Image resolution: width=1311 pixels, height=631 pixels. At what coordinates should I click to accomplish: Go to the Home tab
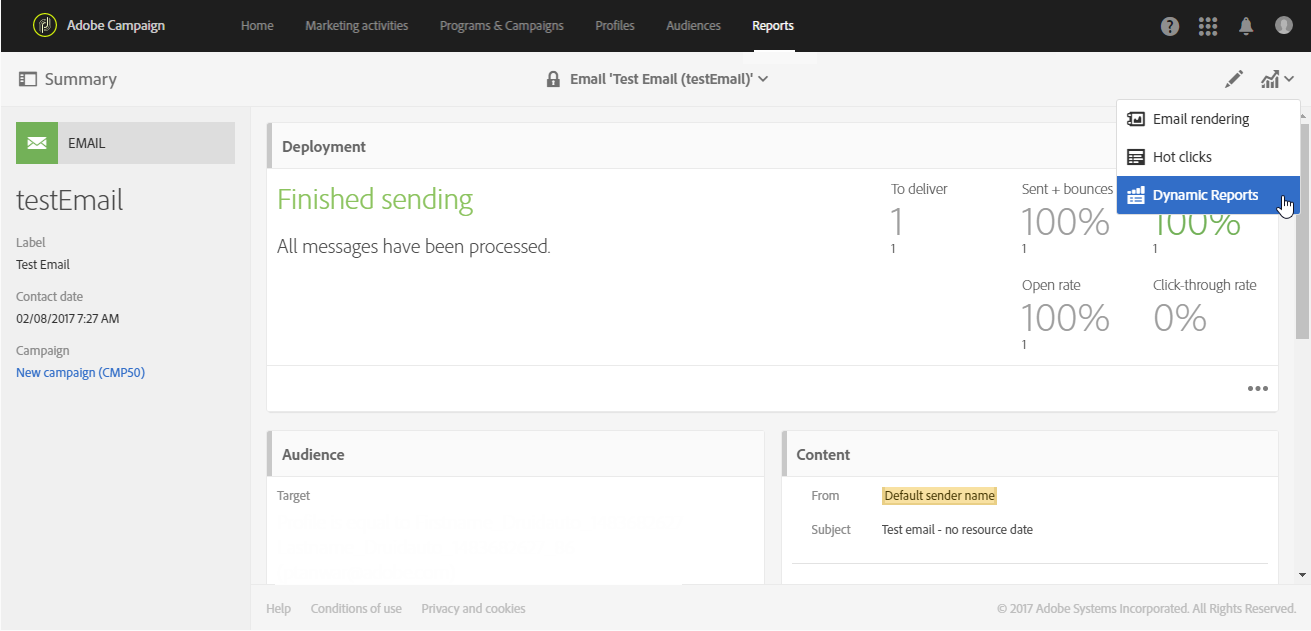(x=257, y=26)
